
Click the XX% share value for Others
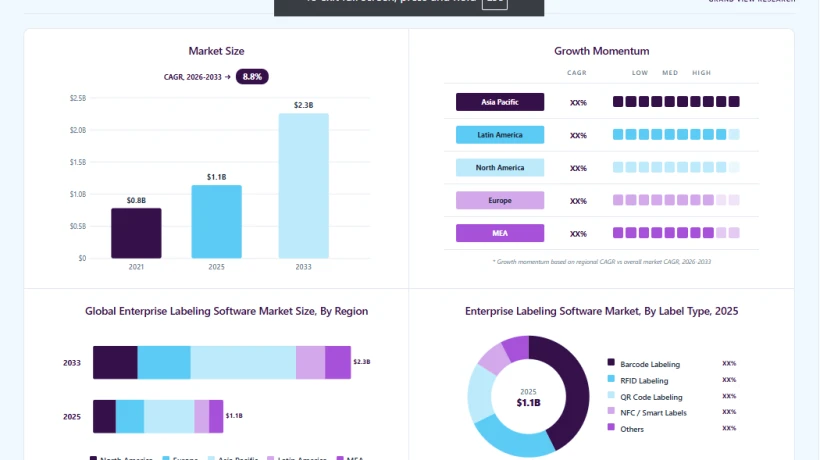click(x=729, y=428)
